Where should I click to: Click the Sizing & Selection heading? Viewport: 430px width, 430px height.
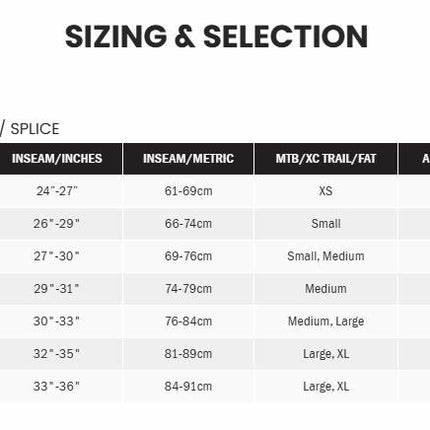(217, 36)
